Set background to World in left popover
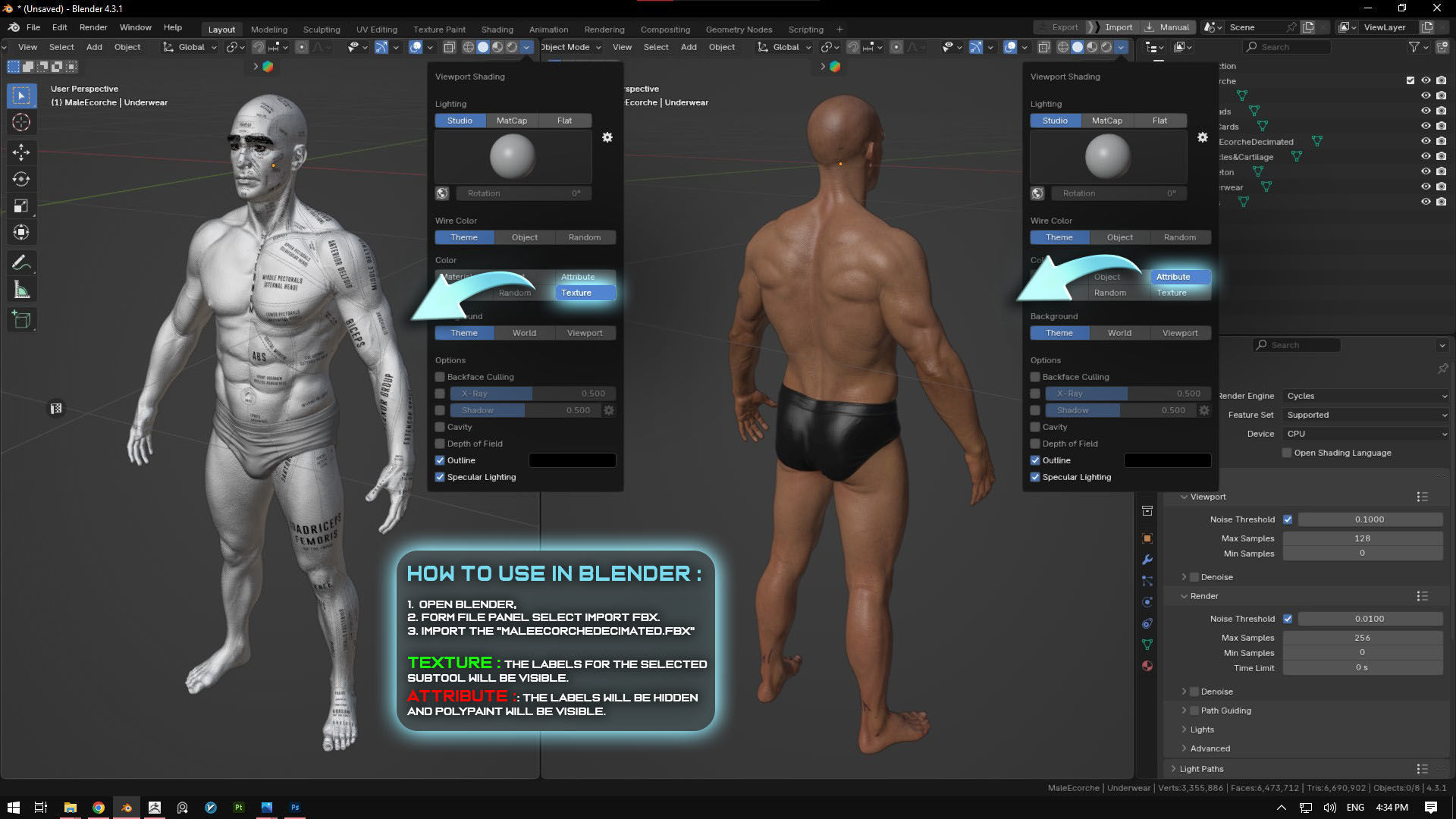Image resolution: width=1456 pixels, height=819 pixels. pyautogui.click(x=524, y=333)
